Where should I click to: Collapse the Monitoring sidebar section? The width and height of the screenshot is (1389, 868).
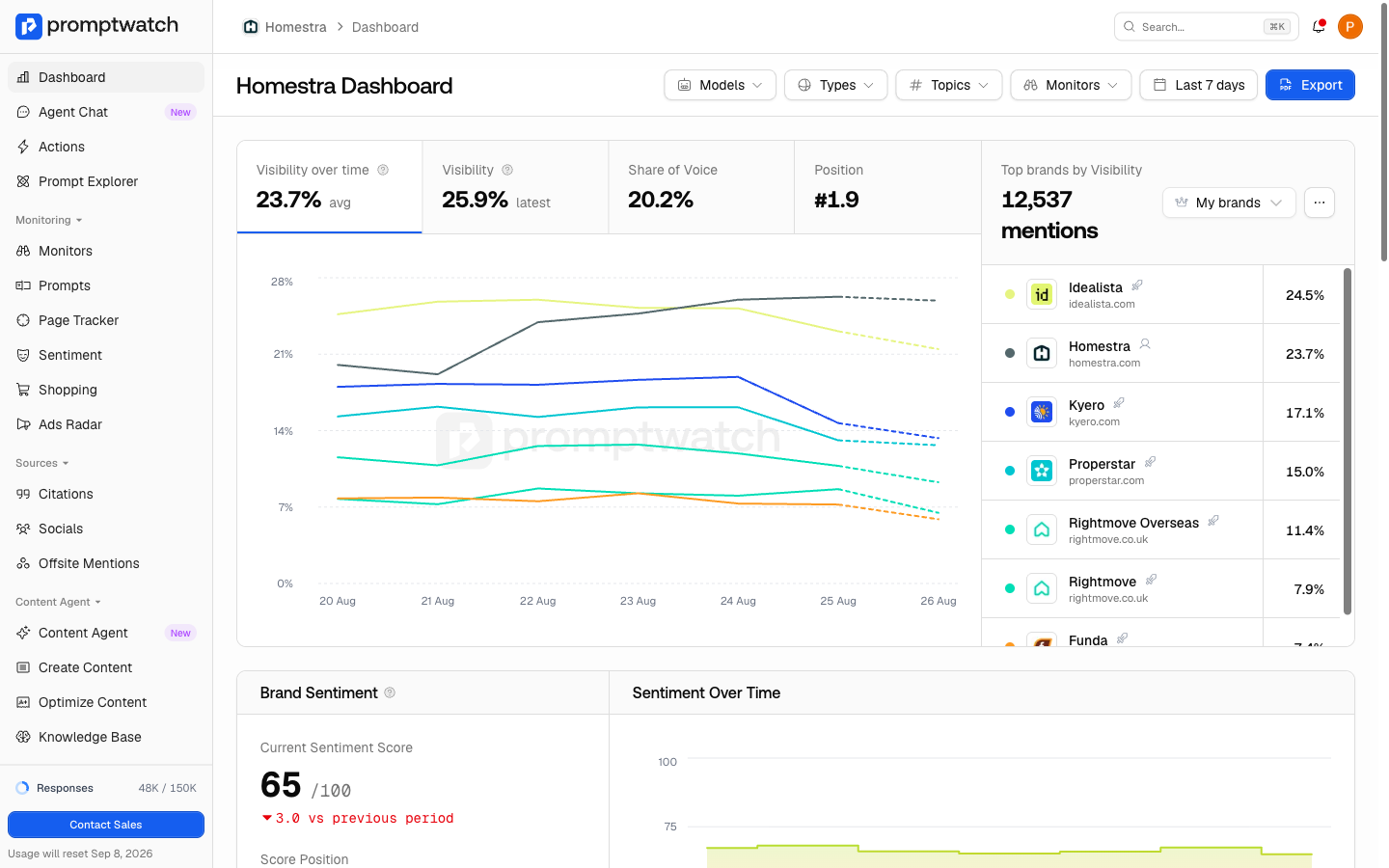pyautogui.click(x=48, y=220)
